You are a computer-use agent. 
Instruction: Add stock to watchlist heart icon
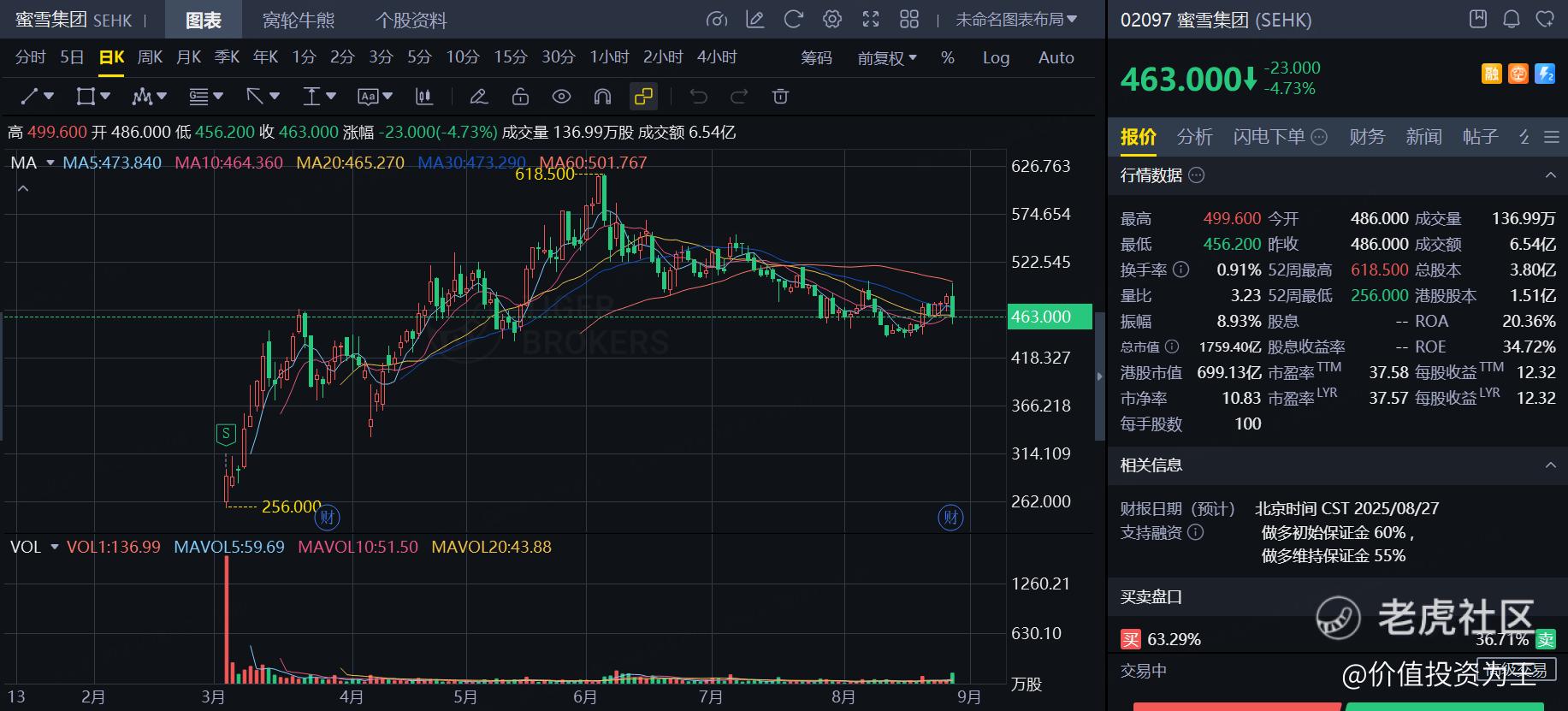click(1545, 19)
